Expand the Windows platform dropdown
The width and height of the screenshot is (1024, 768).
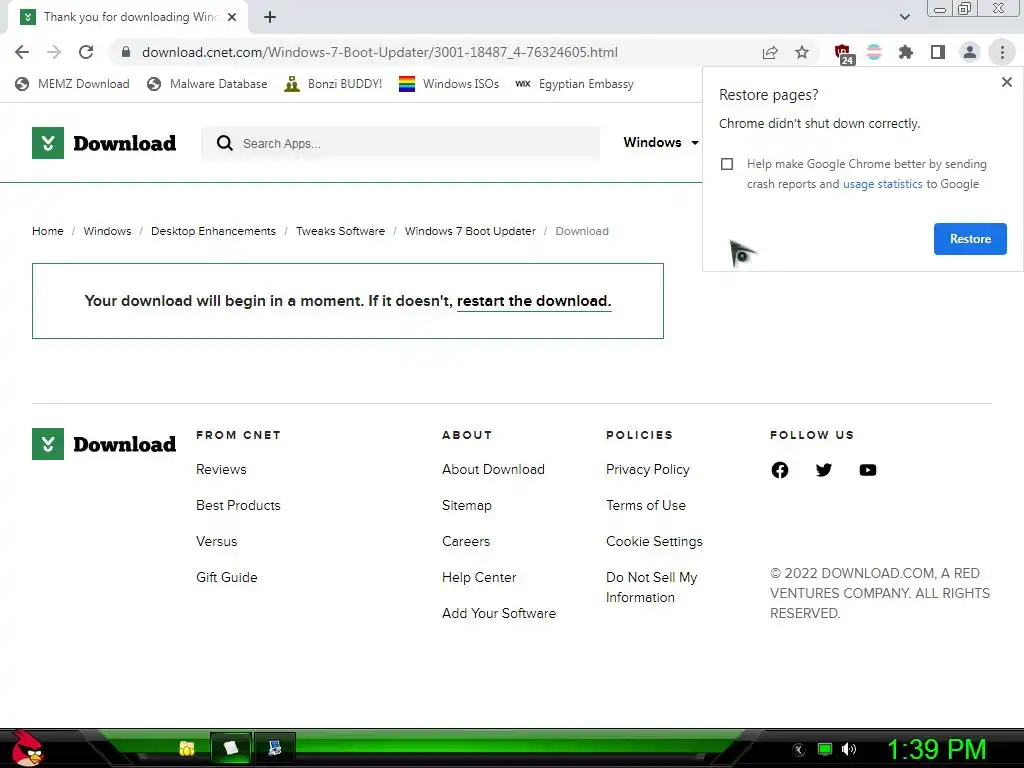coord(661,142)
